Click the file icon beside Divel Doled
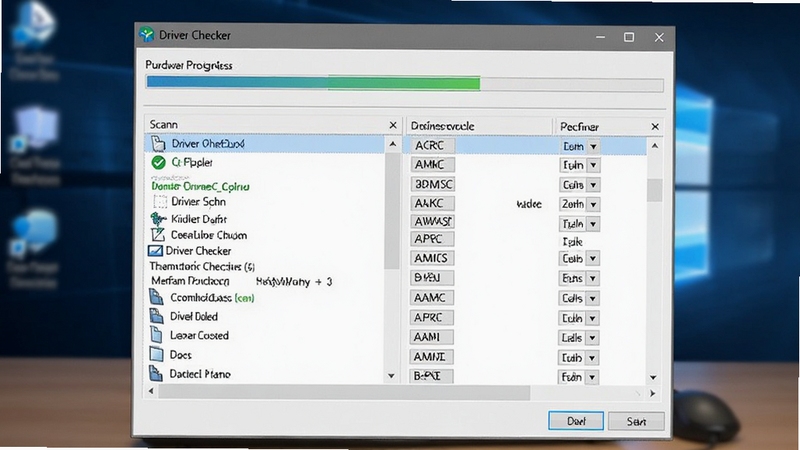The height and width of the screenshot is (450, 800). 156,316
